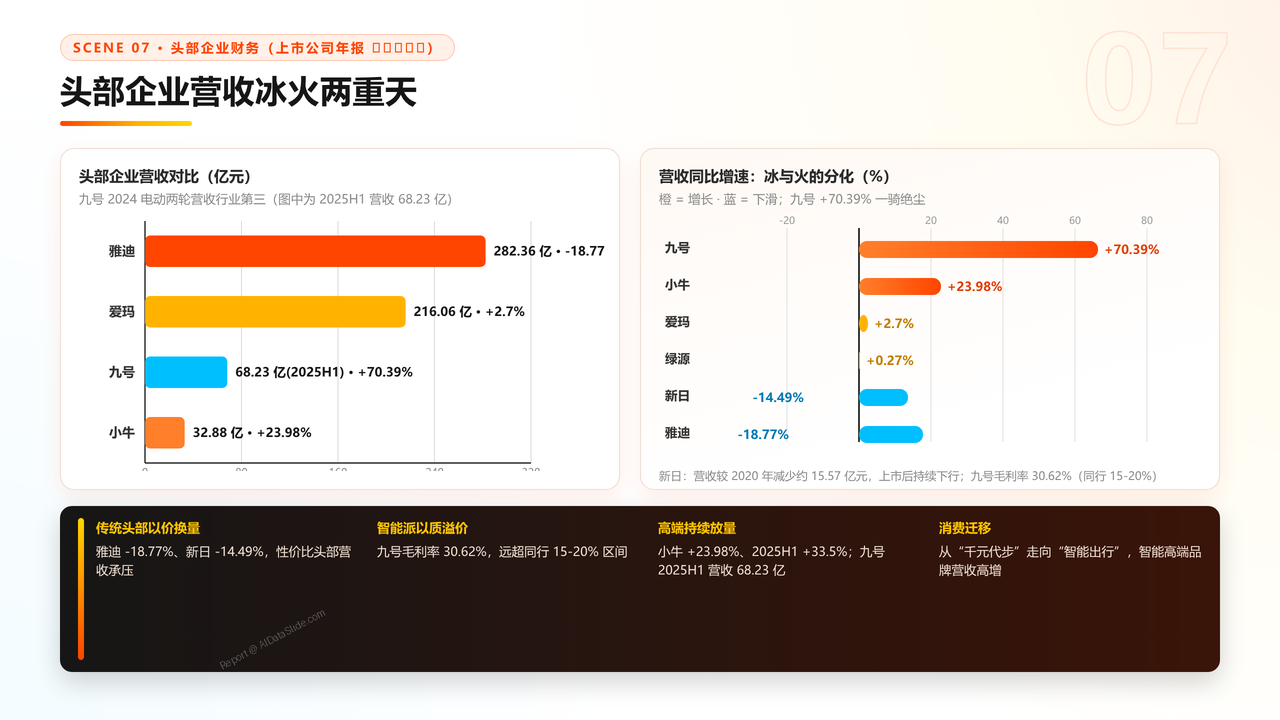Click the 40 axis tick in growth-rate chart
Screen dimensions: 1280x720
click(1003, 221)
